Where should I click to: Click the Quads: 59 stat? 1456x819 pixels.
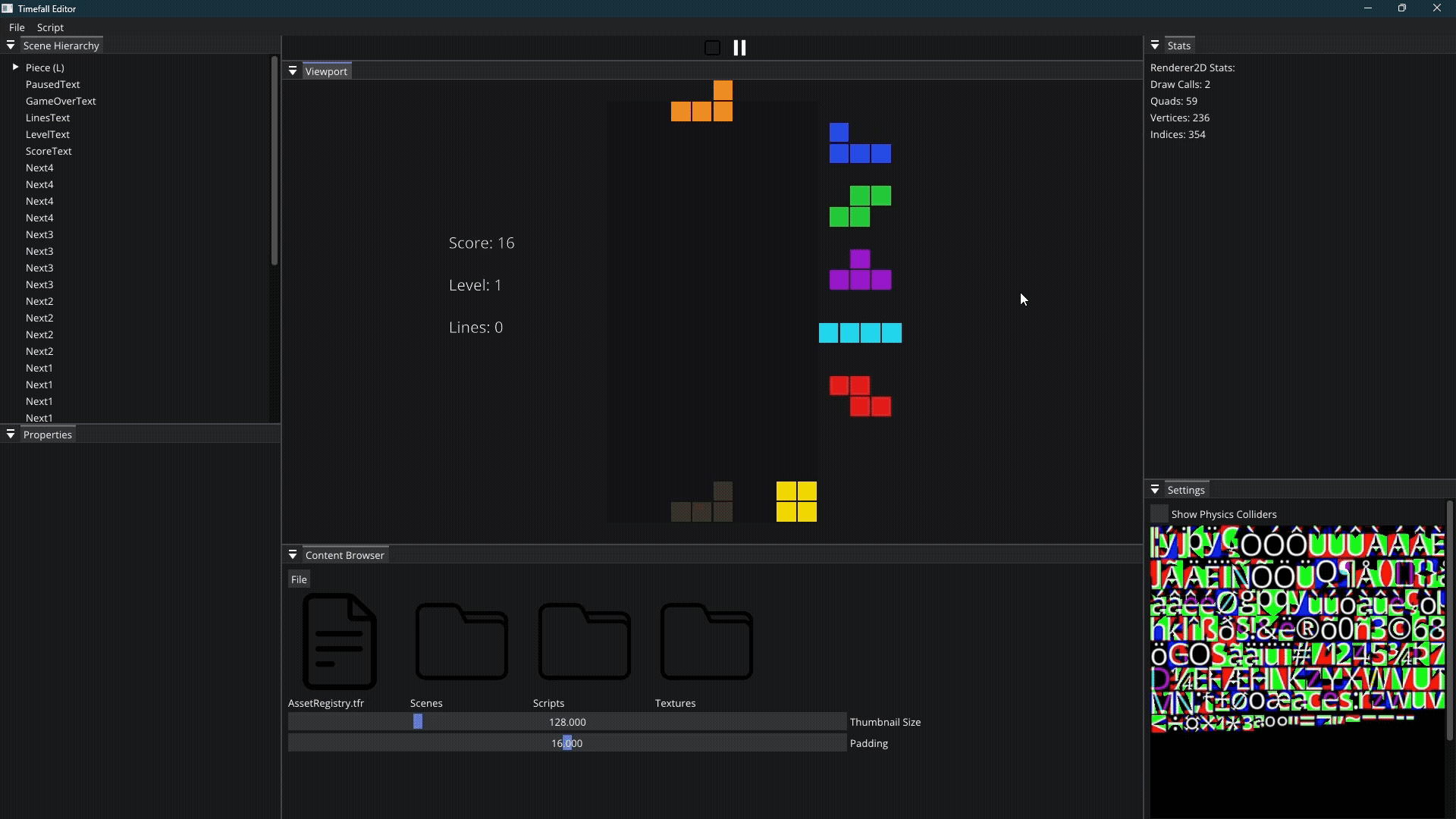pyautogui.click(x=1174, y=101)
